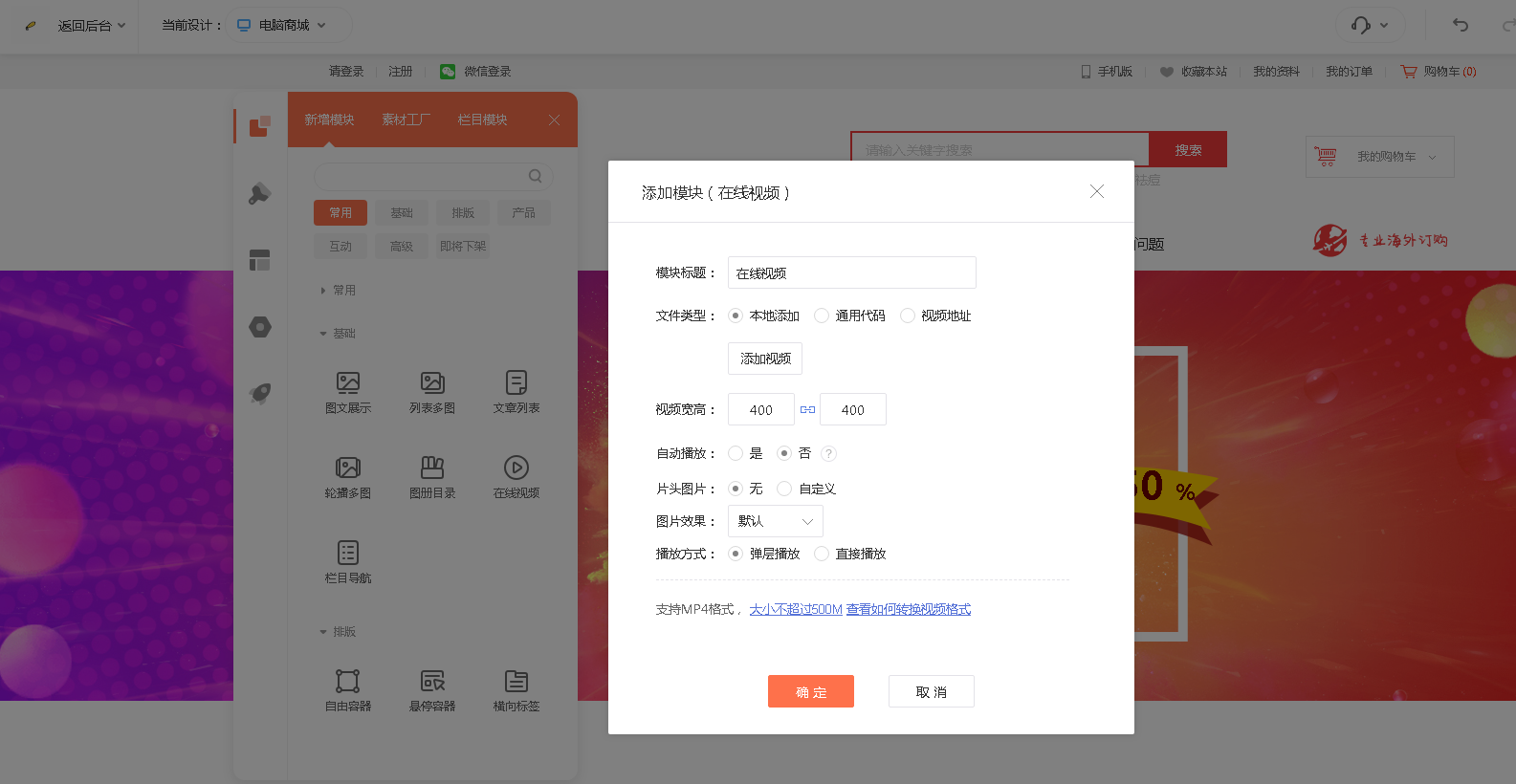Viewport: 1516px width, 784px height.
Task: Select the 悬停容器 module icon
Action: 432,681
